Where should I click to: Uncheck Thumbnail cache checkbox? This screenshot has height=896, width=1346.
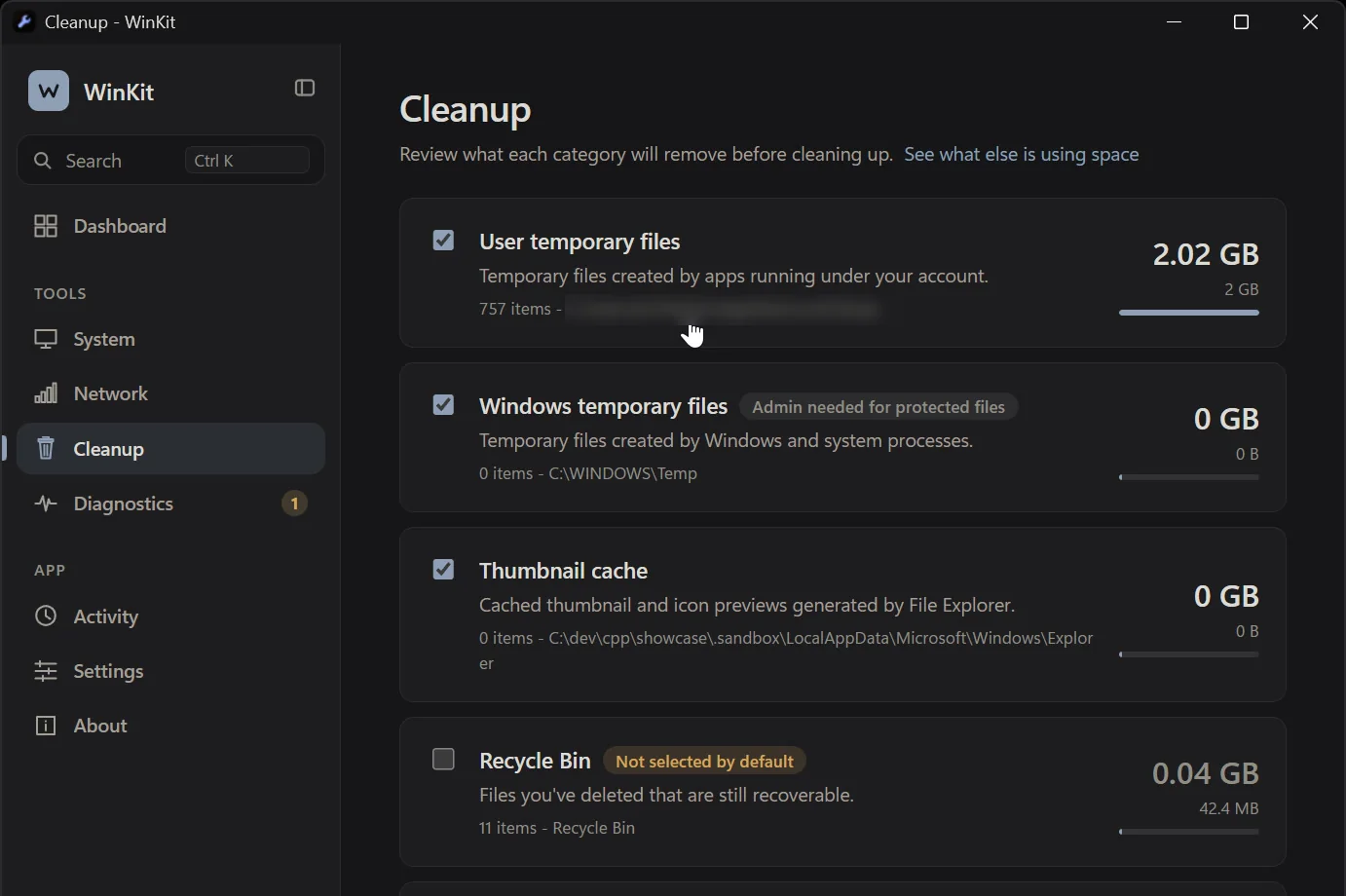click(x=443, y=569)
